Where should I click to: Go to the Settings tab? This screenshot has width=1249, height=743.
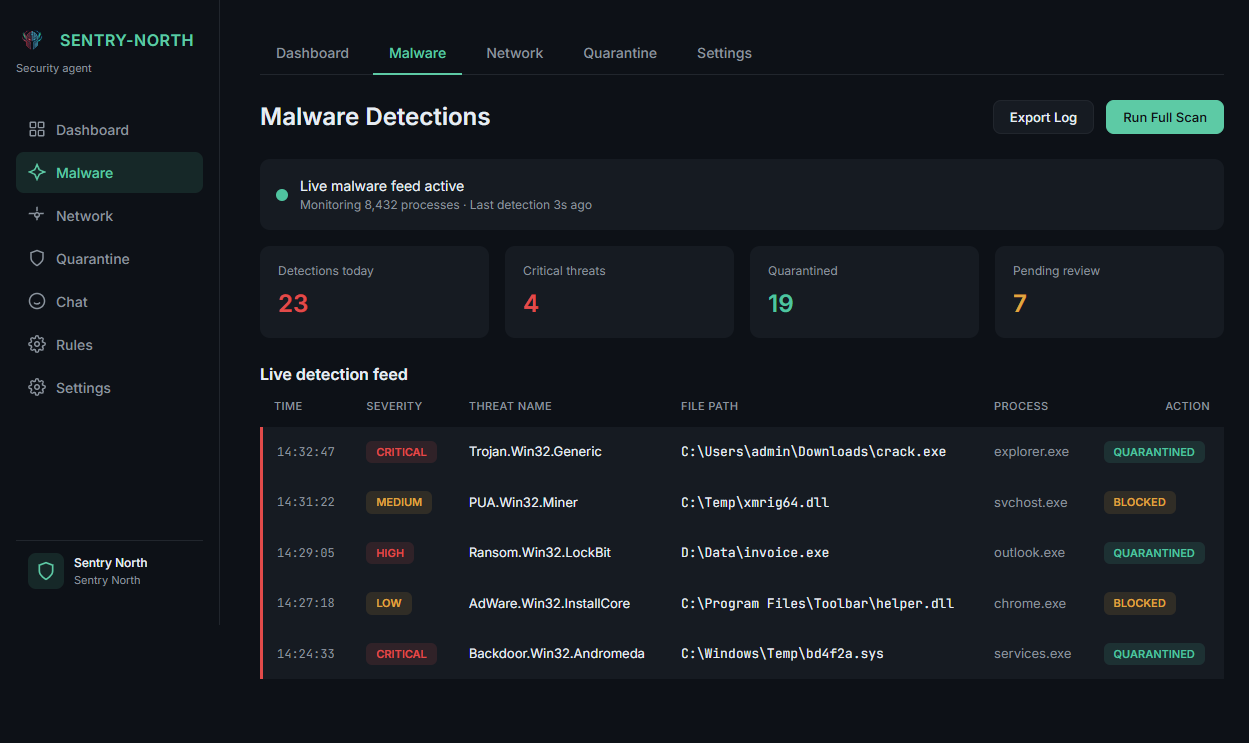tap(724, 53)
